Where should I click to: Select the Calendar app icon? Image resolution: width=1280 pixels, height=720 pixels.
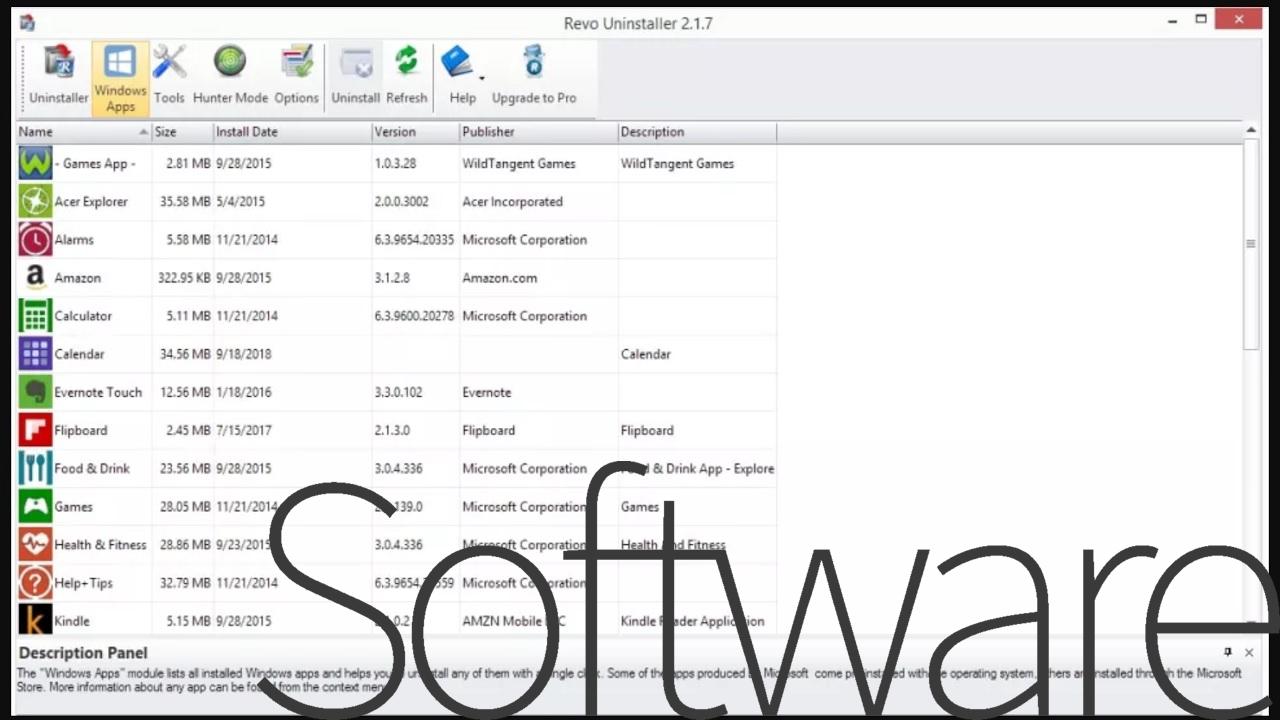coord(35,353)
